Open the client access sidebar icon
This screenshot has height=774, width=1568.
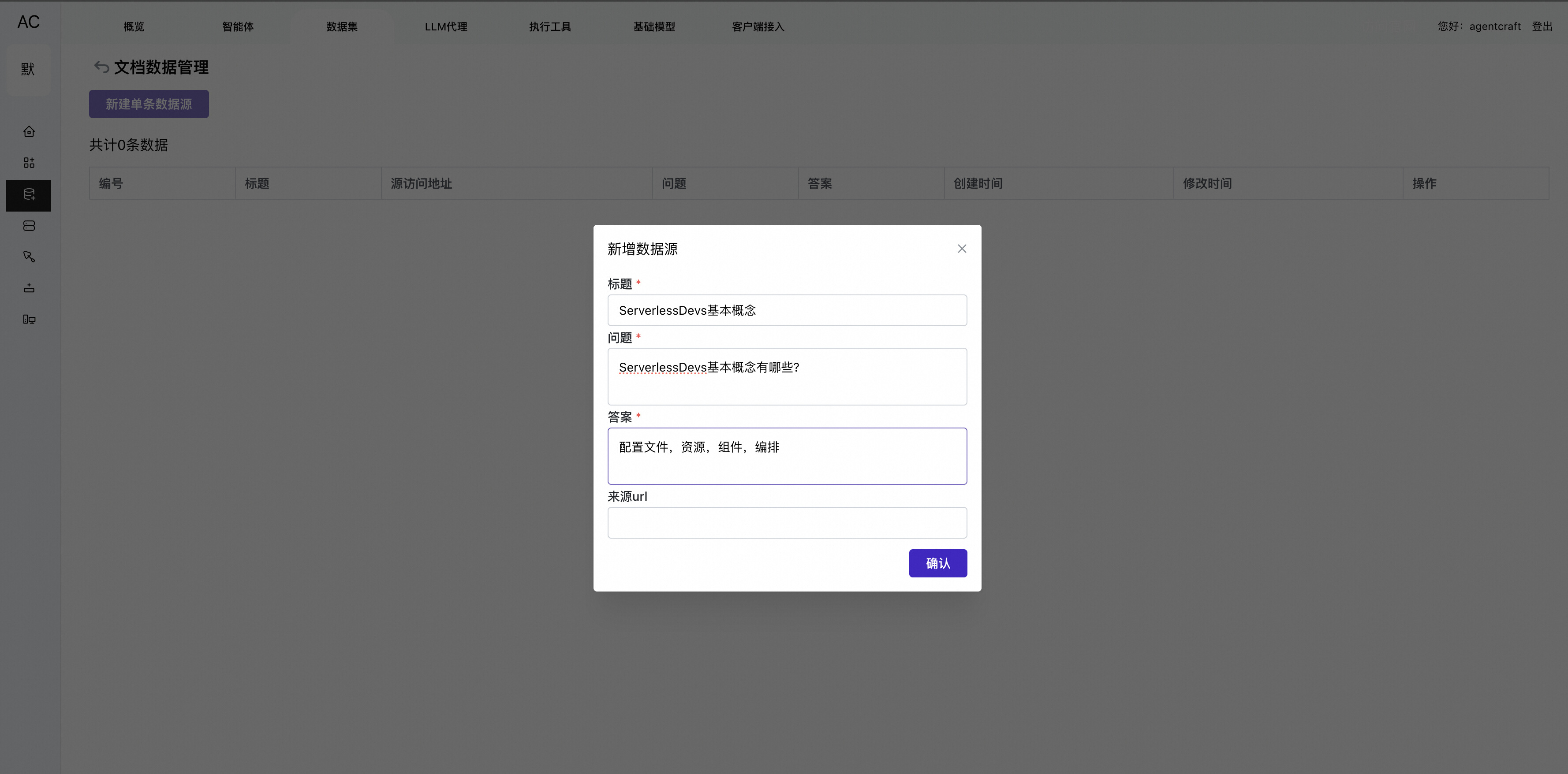[29, 320]
